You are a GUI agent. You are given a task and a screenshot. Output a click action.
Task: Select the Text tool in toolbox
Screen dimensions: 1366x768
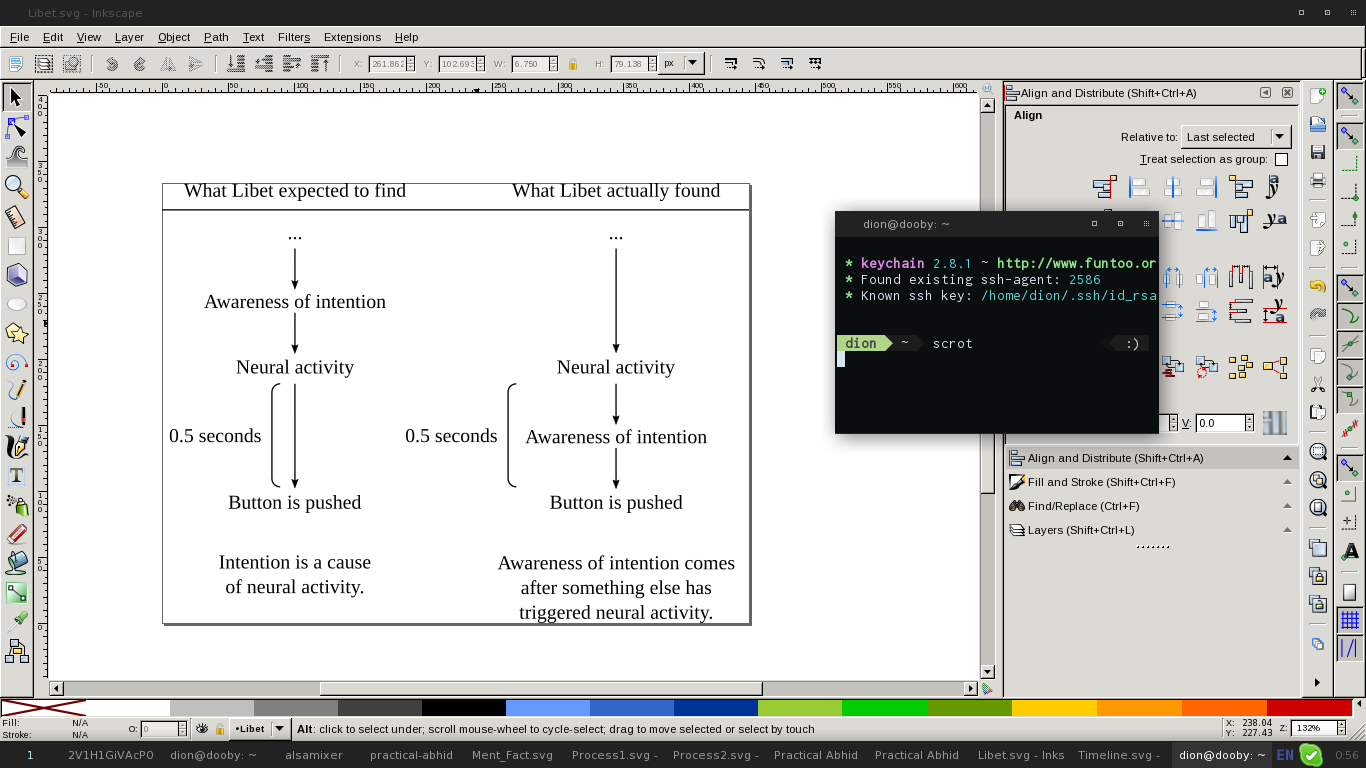click(16, 476)
